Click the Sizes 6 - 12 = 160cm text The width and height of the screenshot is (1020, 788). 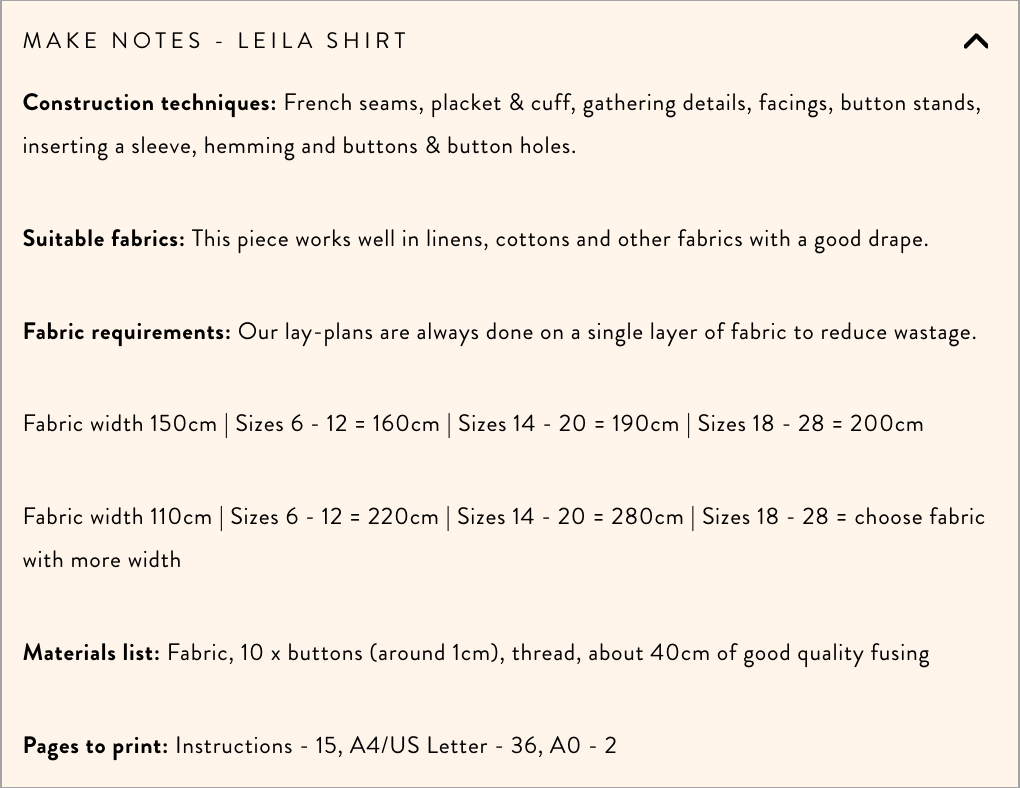pyautogui.click(x=337, y=424)
